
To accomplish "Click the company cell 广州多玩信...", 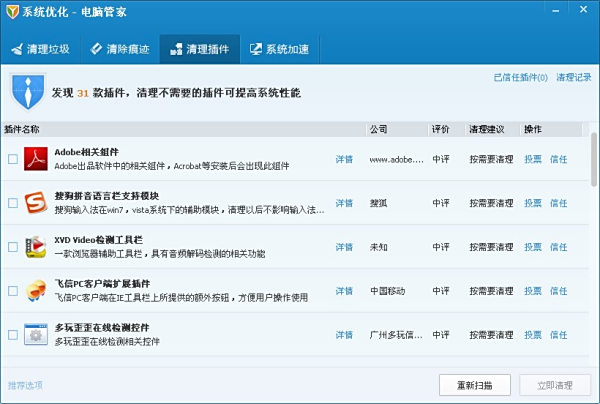I will tap(396, 335).
